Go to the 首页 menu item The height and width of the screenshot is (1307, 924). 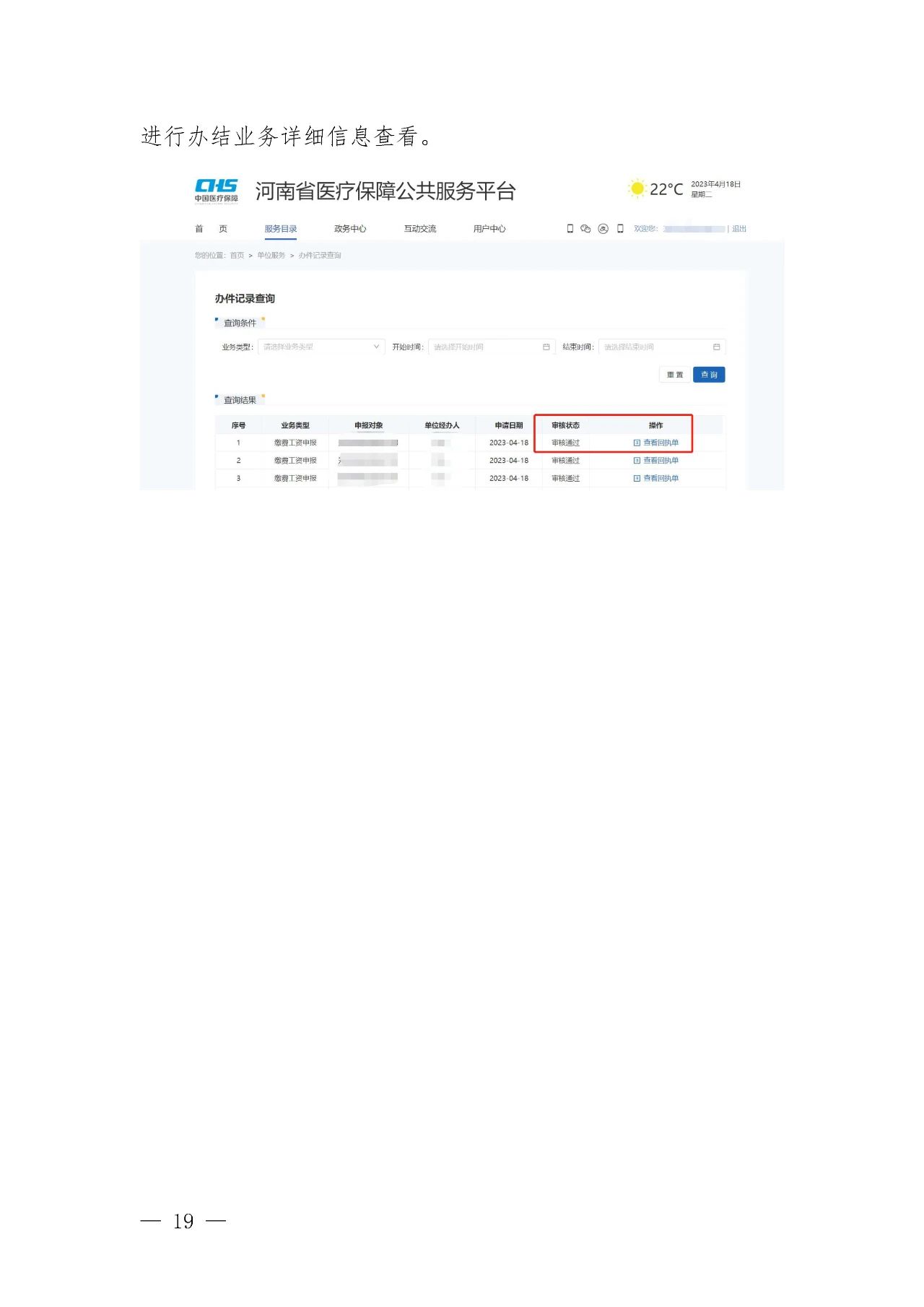click(211, 229)
